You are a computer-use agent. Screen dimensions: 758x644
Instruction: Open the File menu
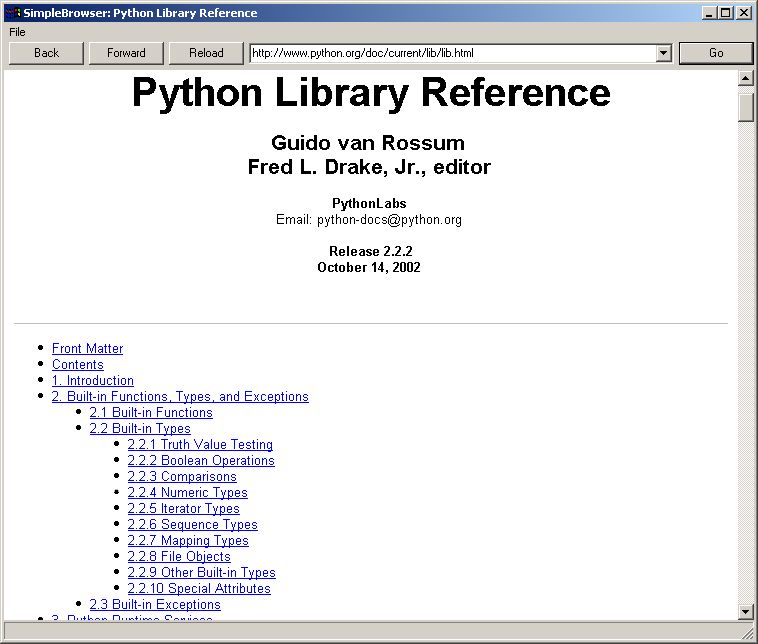point(17,32)
